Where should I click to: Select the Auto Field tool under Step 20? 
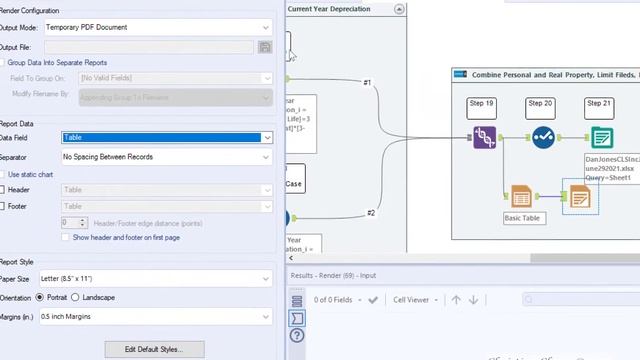click(x=543, y=138)
